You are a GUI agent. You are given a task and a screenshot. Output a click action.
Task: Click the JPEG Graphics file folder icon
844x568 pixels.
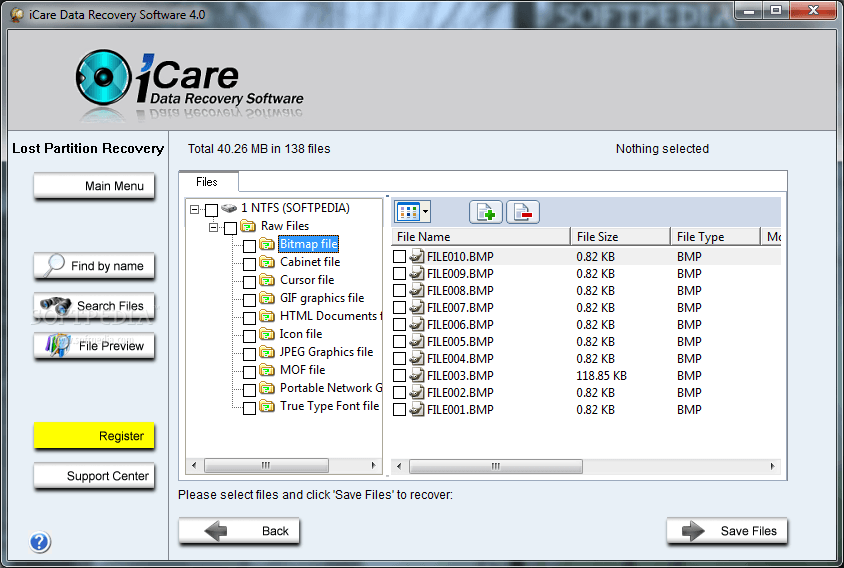pyautogui.click(x=267, y=352)
